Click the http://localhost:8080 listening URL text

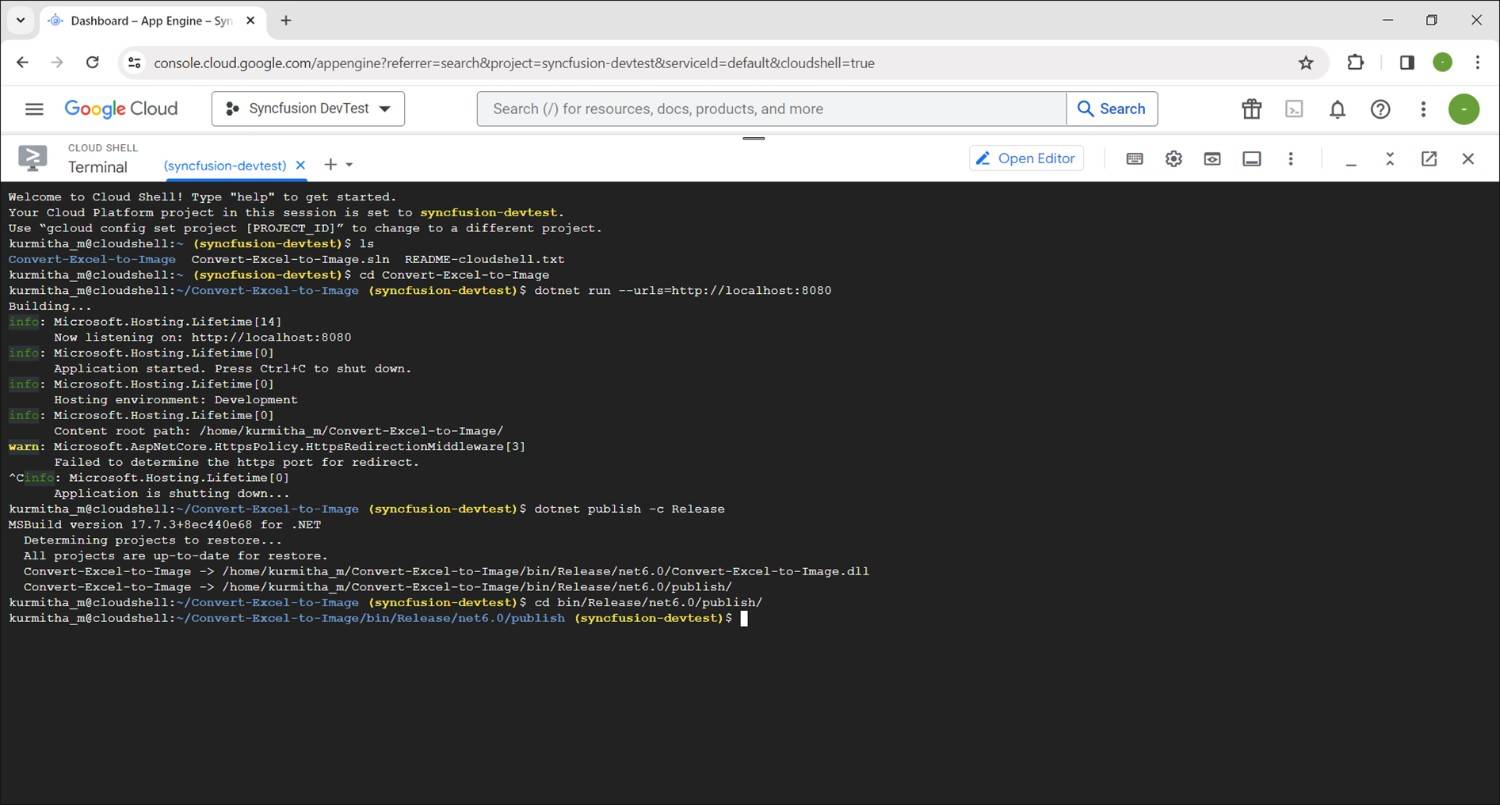[x=271, y=337]
